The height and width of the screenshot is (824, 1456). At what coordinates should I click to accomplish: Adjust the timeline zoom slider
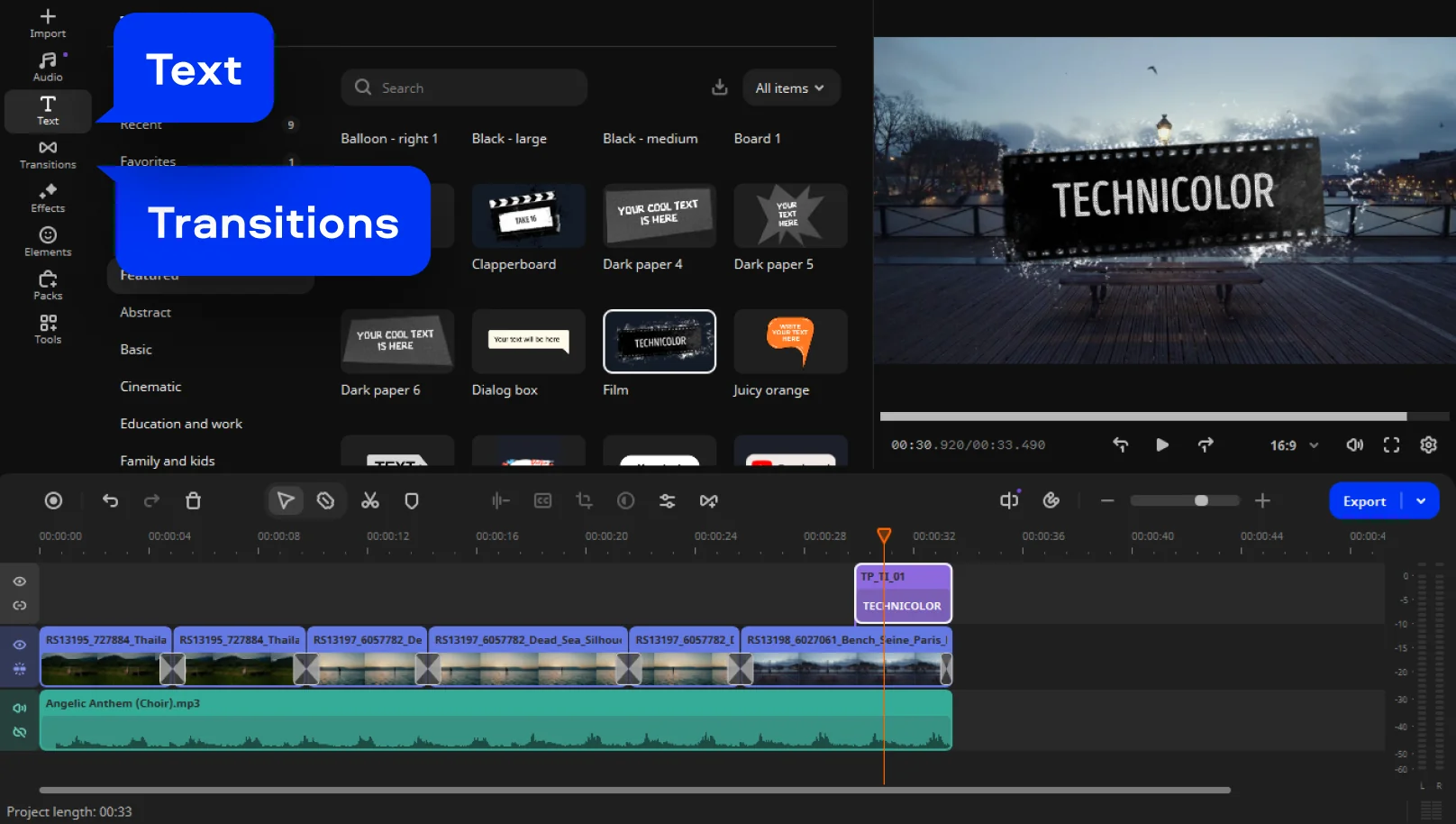tap(1201, 501)
